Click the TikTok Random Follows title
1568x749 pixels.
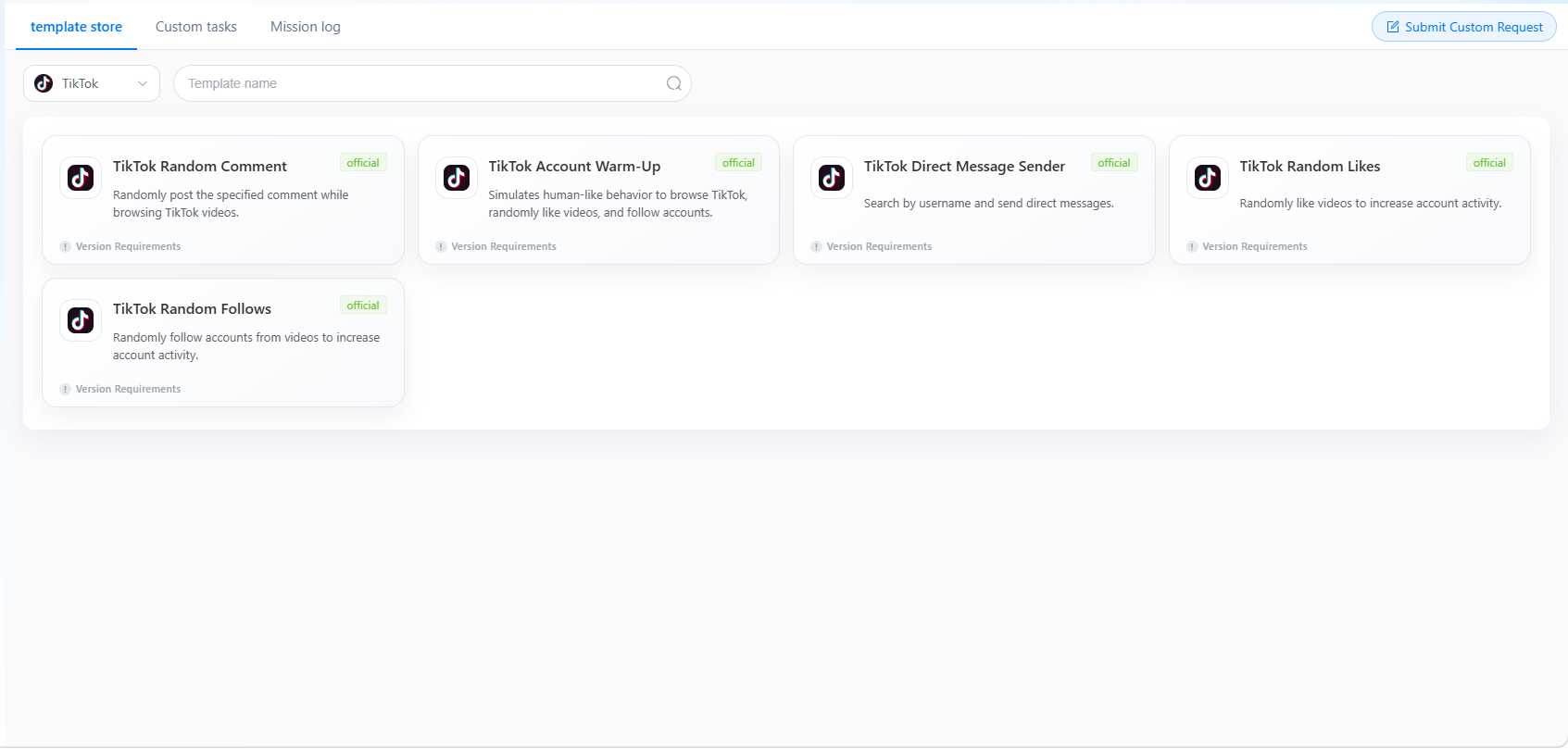(x=192, y=309)
